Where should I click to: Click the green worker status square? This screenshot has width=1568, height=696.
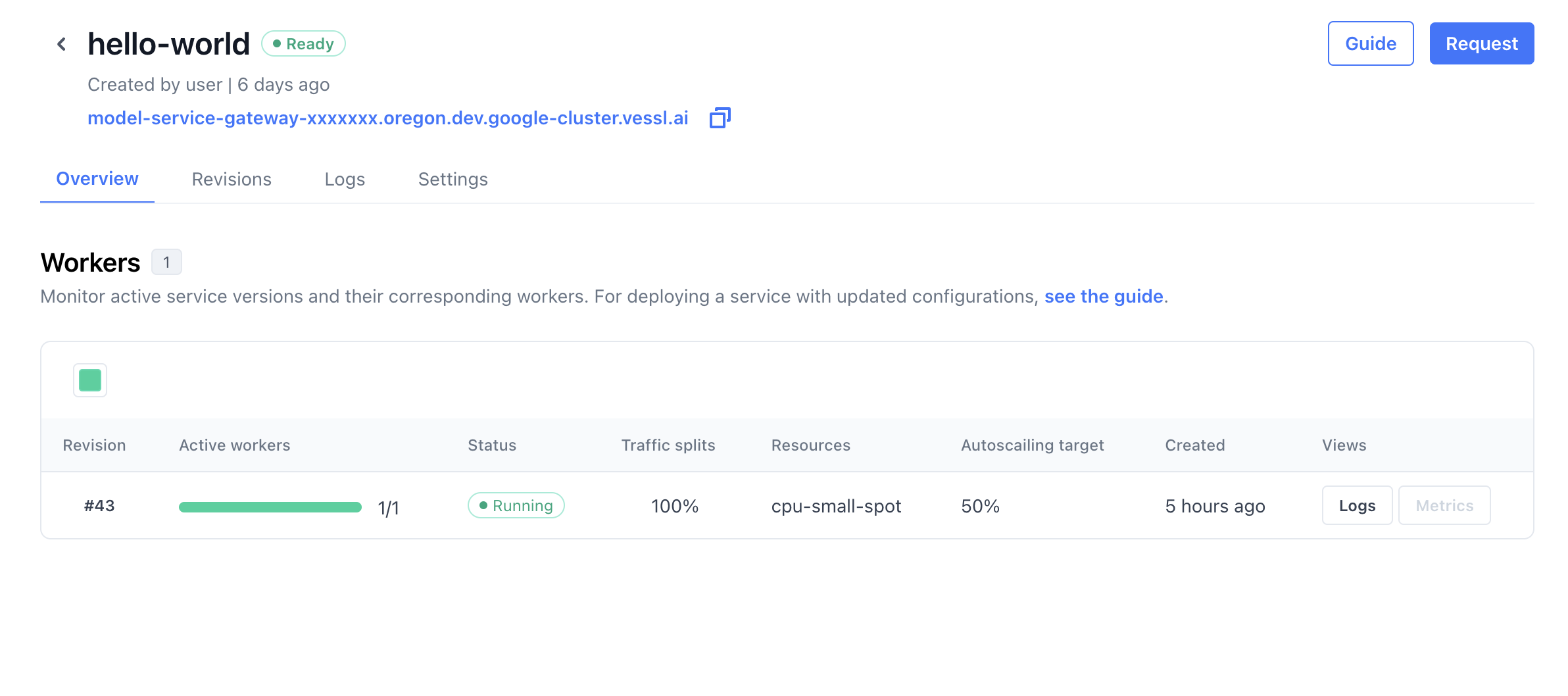tap(90, 380)
